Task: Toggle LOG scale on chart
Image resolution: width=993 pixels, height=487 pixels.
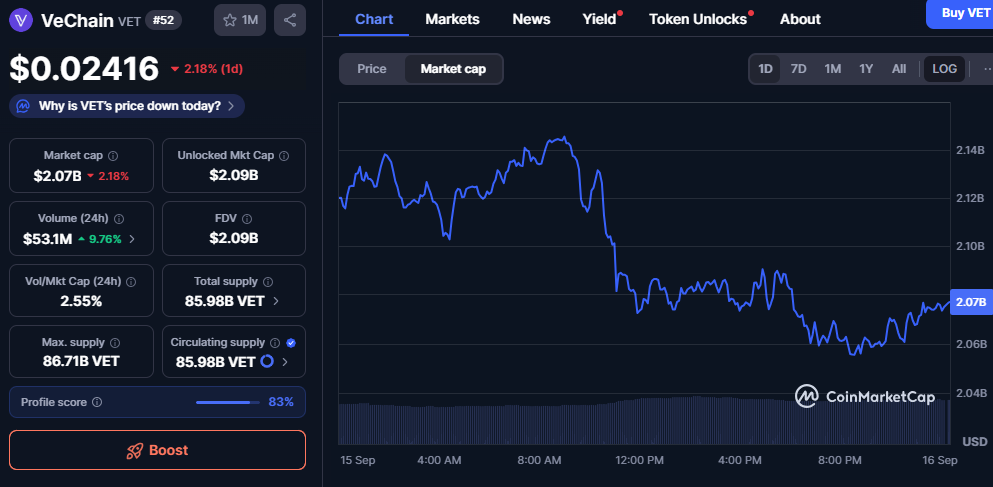Action: [x=944, y=69]
